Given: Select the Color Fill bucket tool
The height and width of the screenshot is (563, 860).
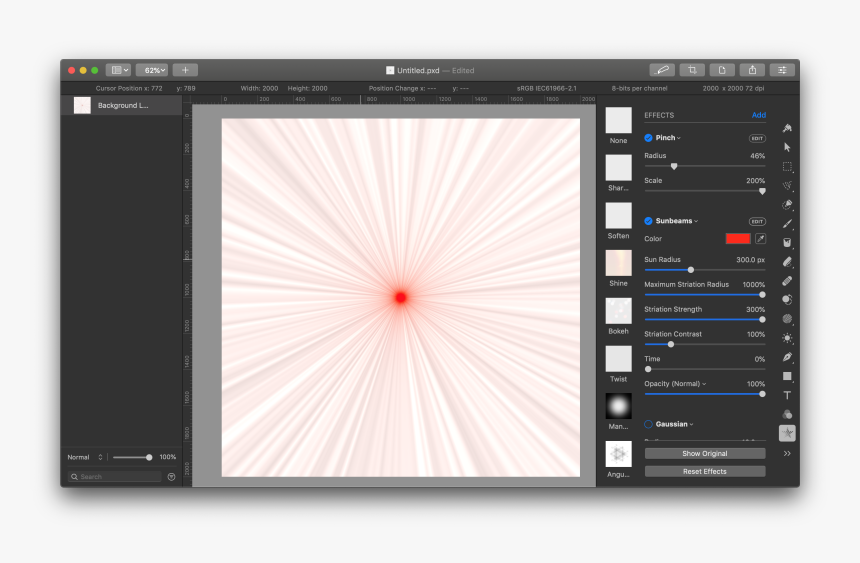Looking at the screenshot, I should (787, 243).
